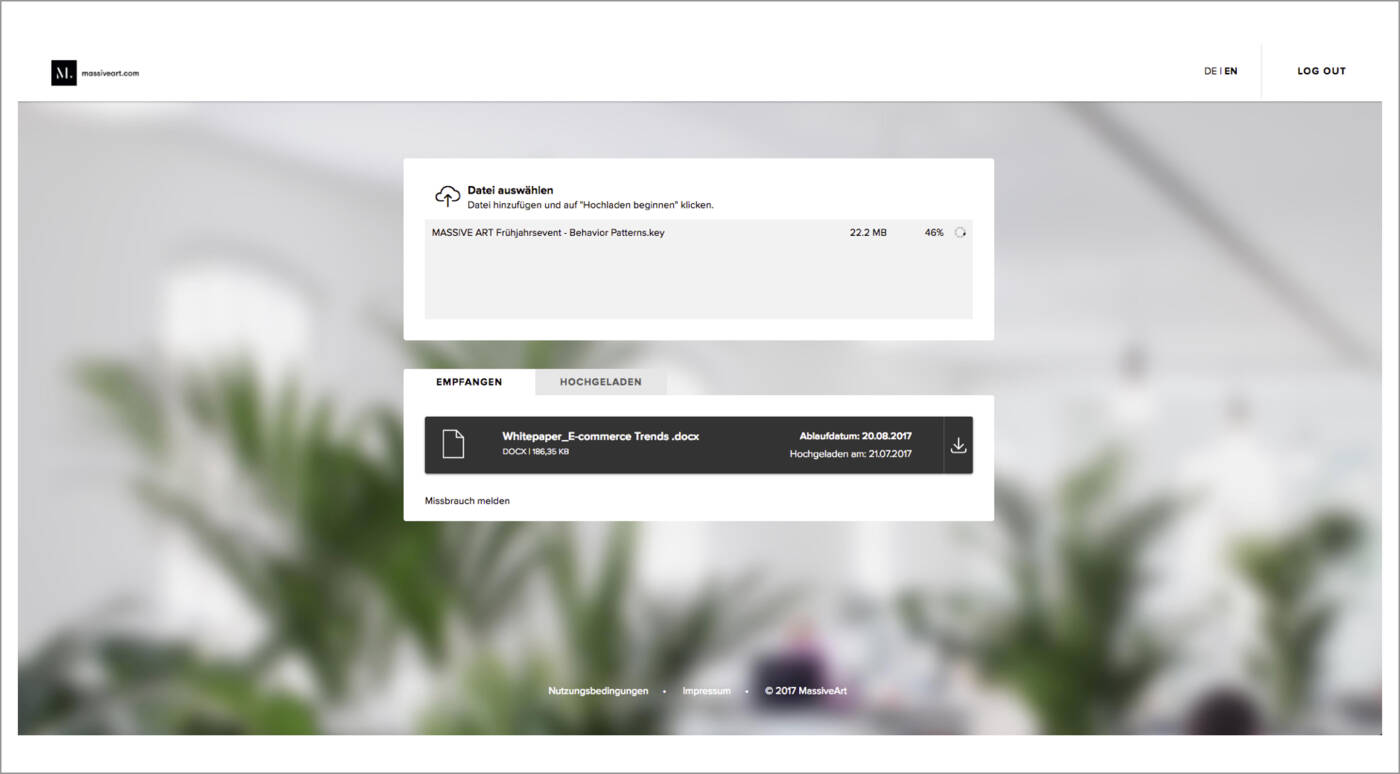Download the Whitepaper file via arrow icon
Screen dimensions: 1400x774
pyautogui.click(x=958, y=445)
